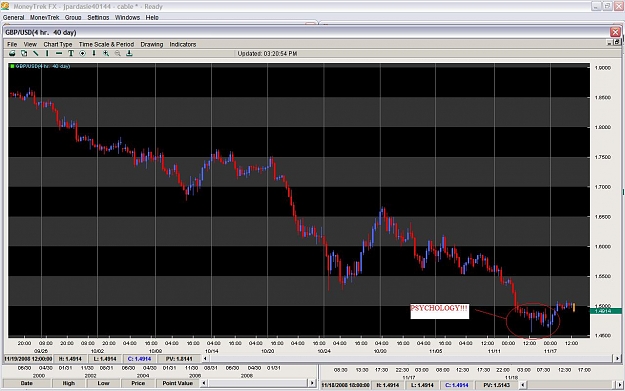Click the circled-dot target toolbar icon
Viewport: 625px width, 391px height.
[x=82, y=53]
